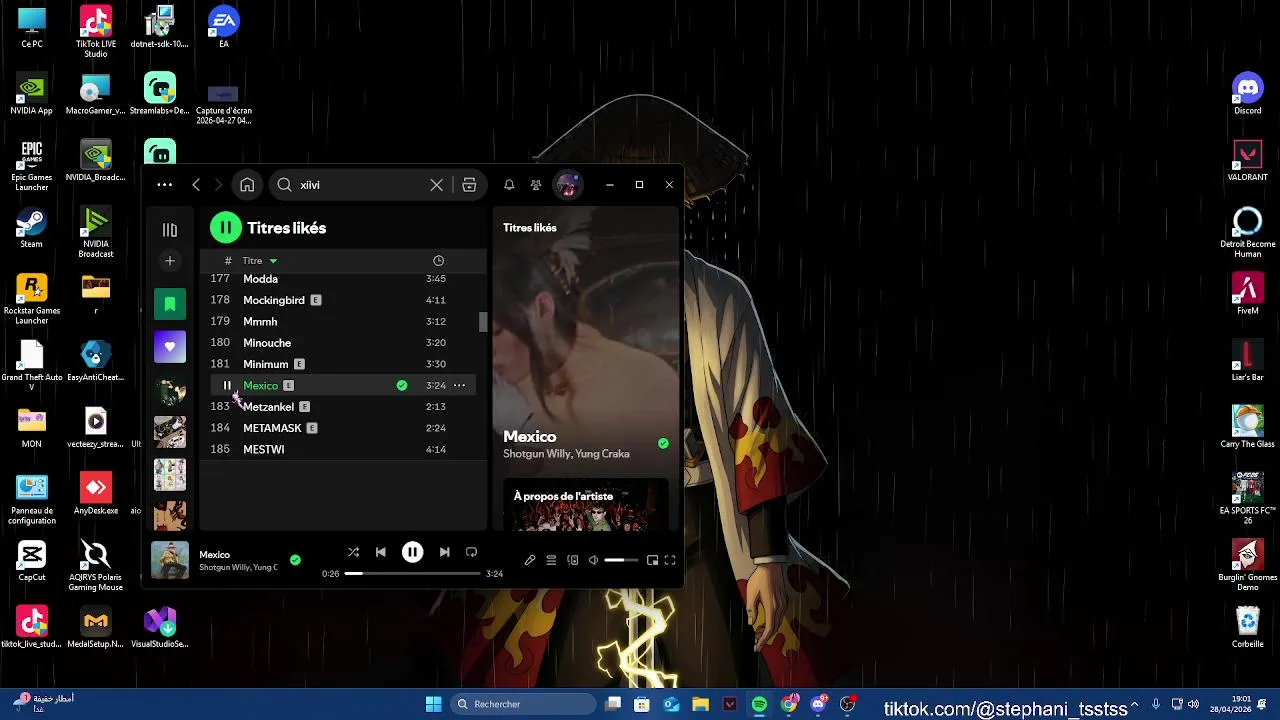Open the Spotify three-dots menu
1280x720 pixels.
(164, 185)
